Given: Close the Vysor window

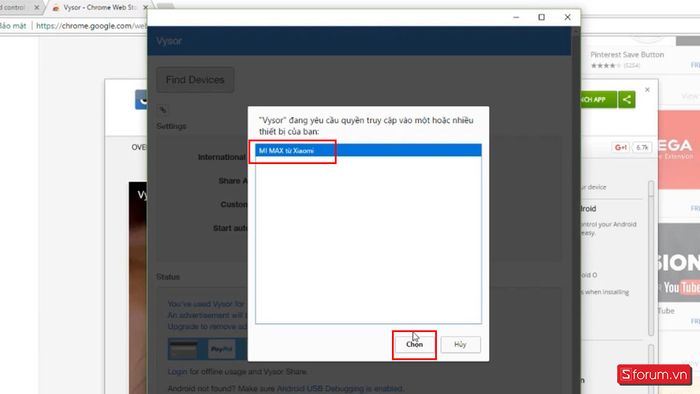Looking at the screenshot, I should click(x=567, y=17).
